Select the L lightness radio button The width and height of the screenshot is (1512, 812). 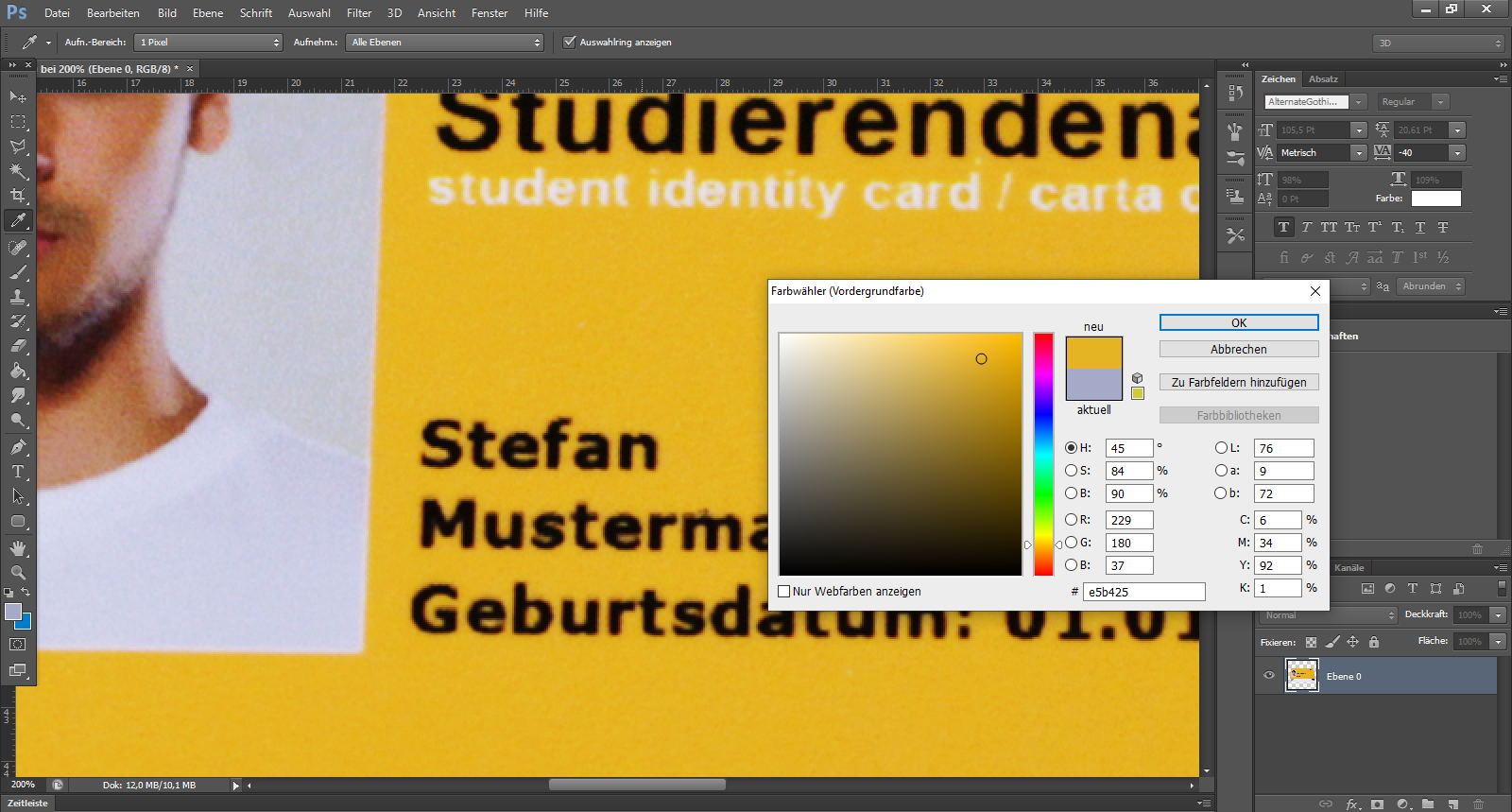click(1221, 448)
